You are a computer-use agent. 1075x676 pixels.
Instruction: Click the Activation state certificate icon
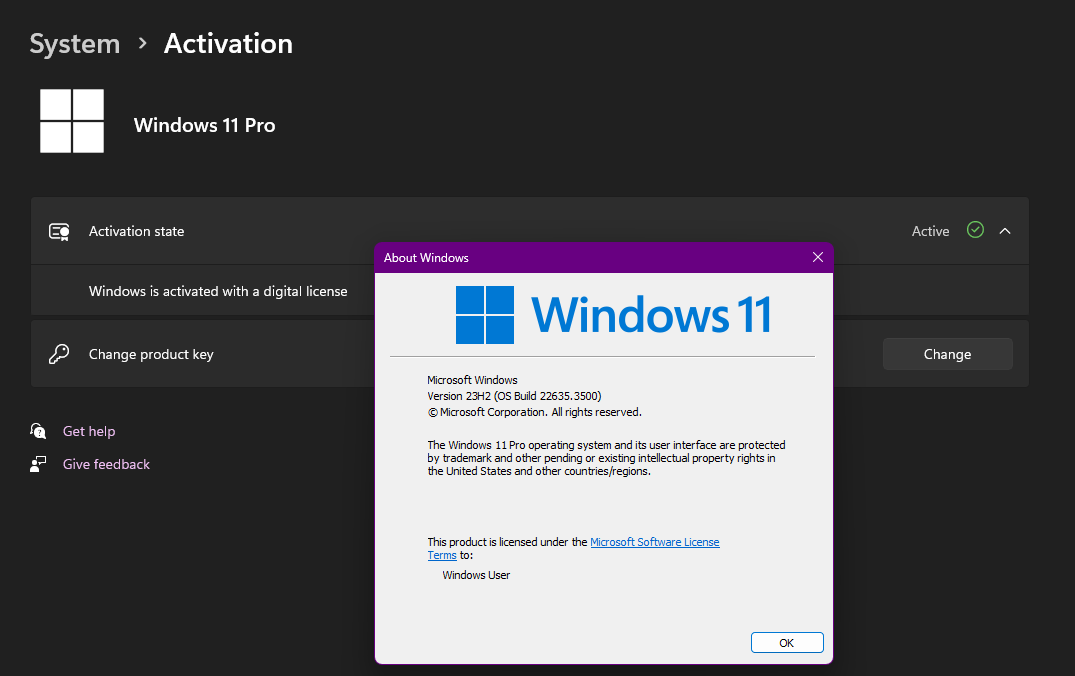coord(59,232)
